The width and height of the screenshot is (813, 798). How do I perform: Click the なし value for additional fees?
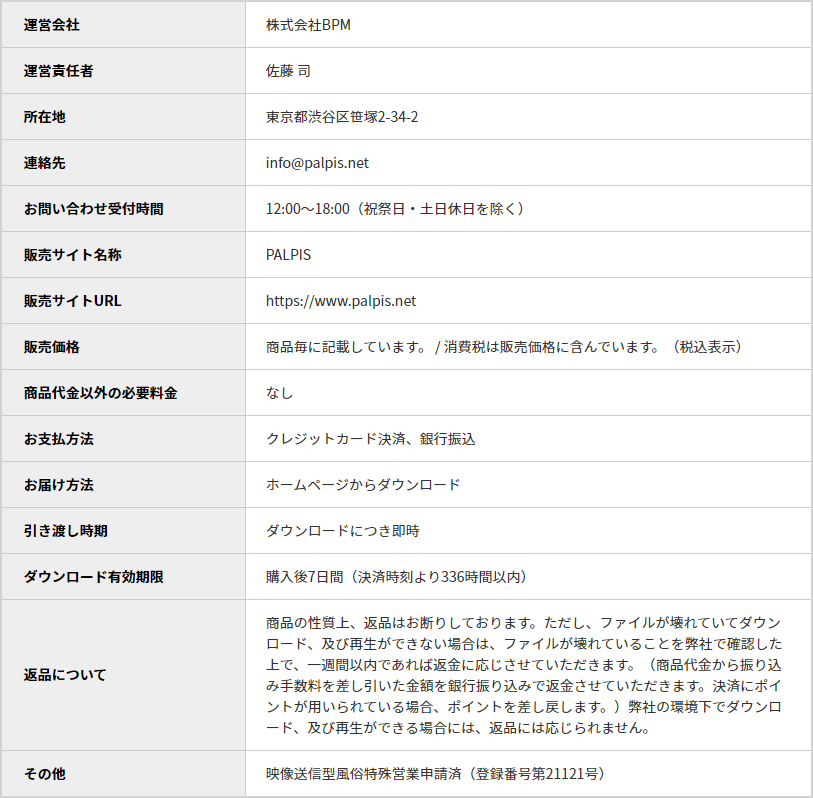(x=280, y=393)
